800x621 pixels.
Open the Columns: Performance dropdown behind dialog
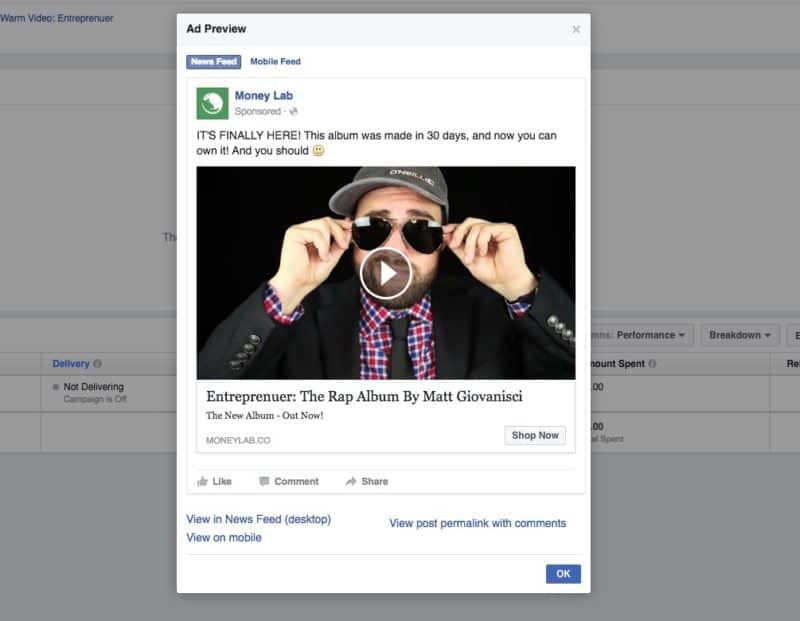click(x=642, y=335)
